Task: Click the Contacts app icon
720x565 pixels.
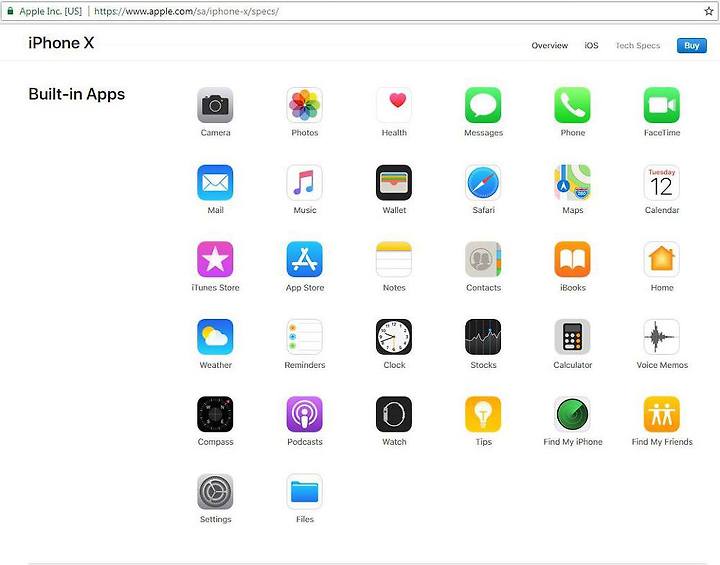Action: (483, 260)
